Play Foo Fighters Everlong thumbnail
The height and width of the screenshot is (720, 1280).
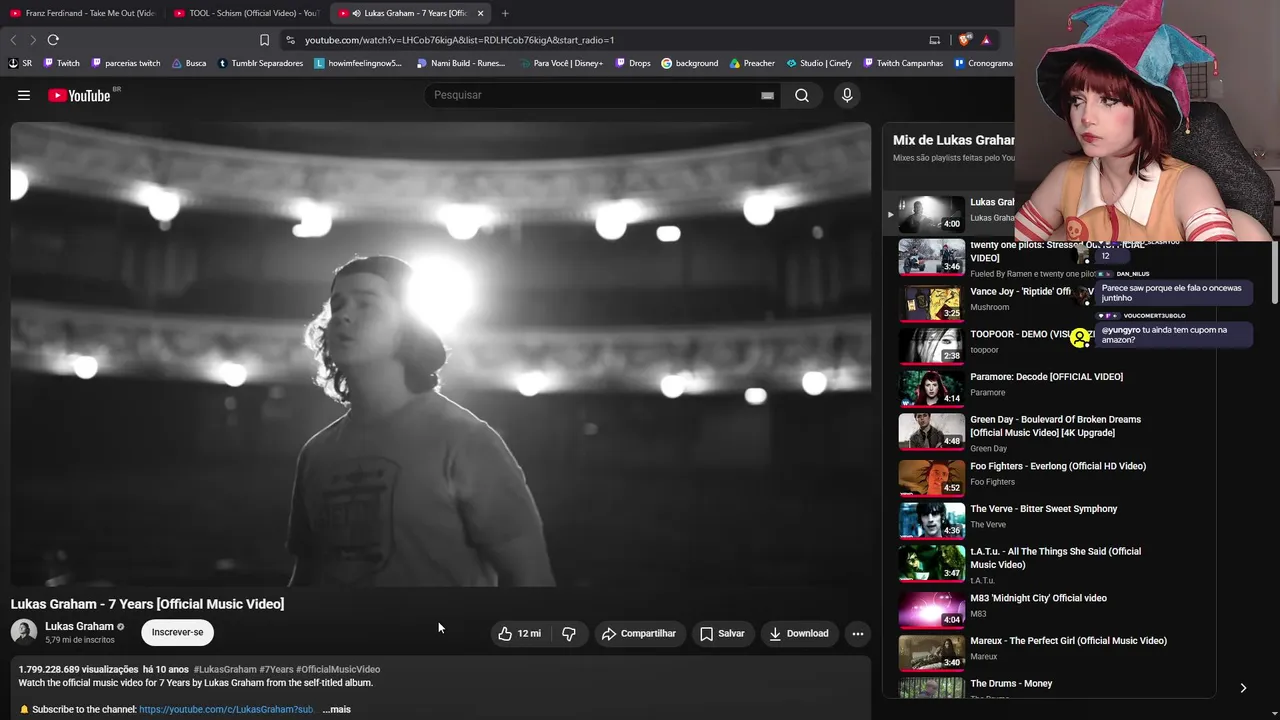[x=931, y=477]
